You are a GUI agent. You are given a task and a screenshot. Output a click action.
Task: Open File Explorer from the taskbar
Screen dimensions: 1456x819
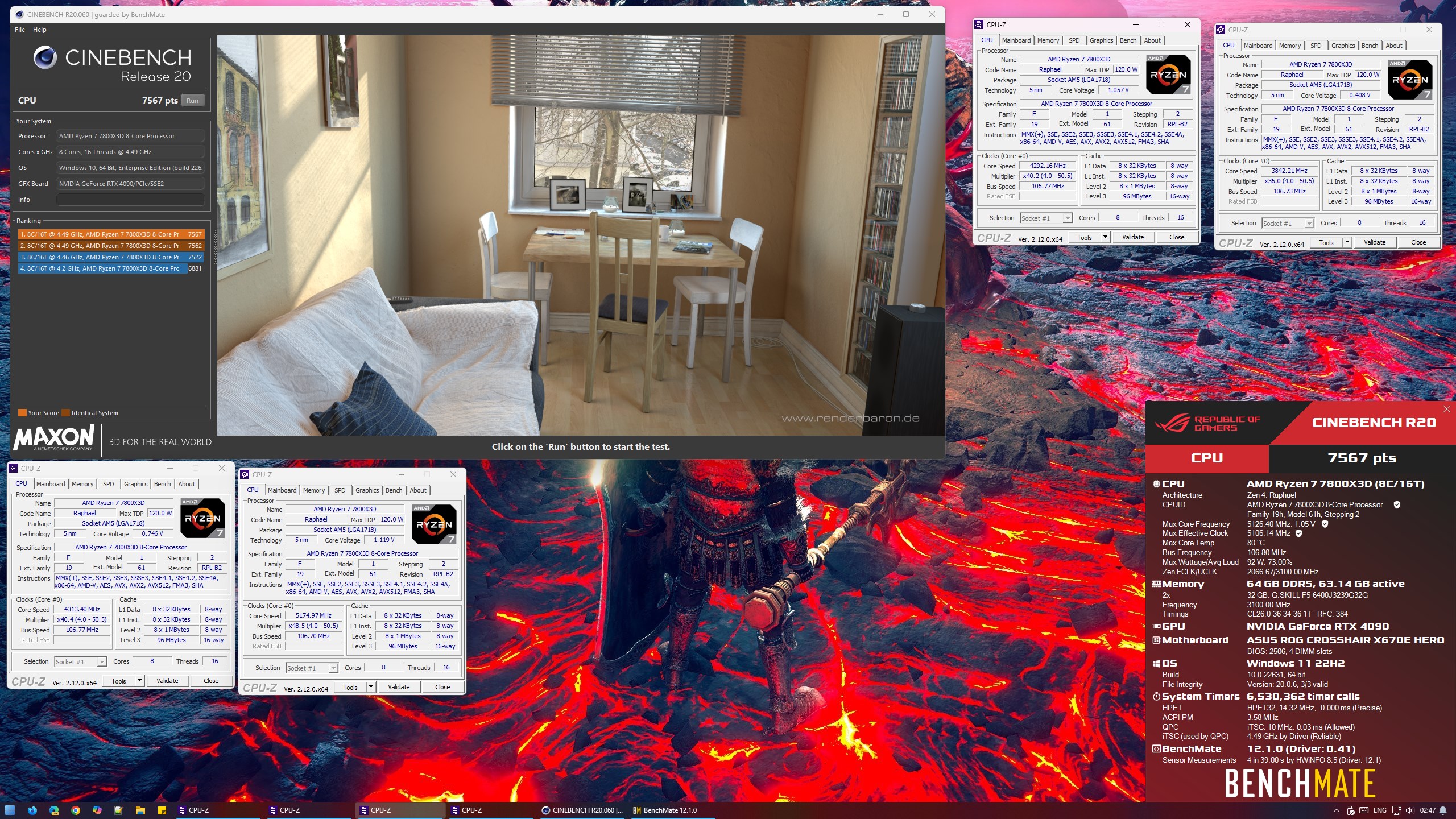tap(140, 810)
